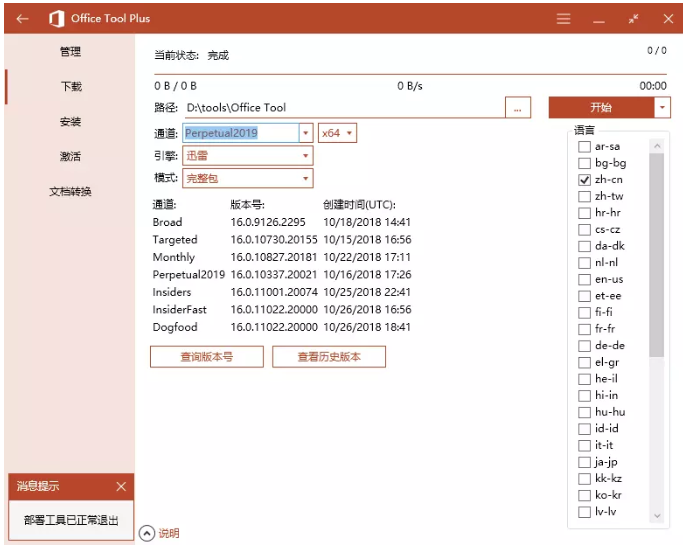This screenshot has height=547, width=683.
Task: Click the 查看历史版本 button
Action: click(329, 357)
